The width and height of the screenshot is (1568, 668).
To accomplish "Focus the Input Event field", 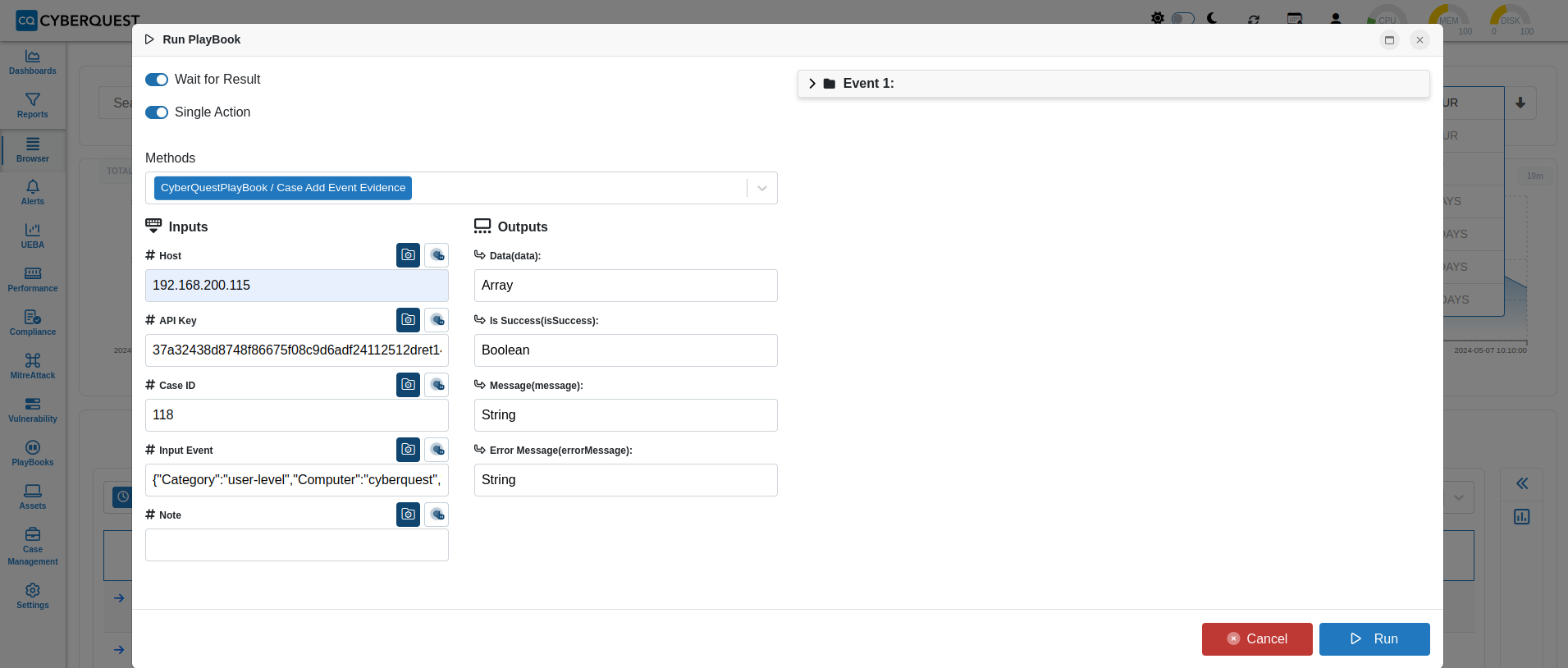I will tap(297, 480).
